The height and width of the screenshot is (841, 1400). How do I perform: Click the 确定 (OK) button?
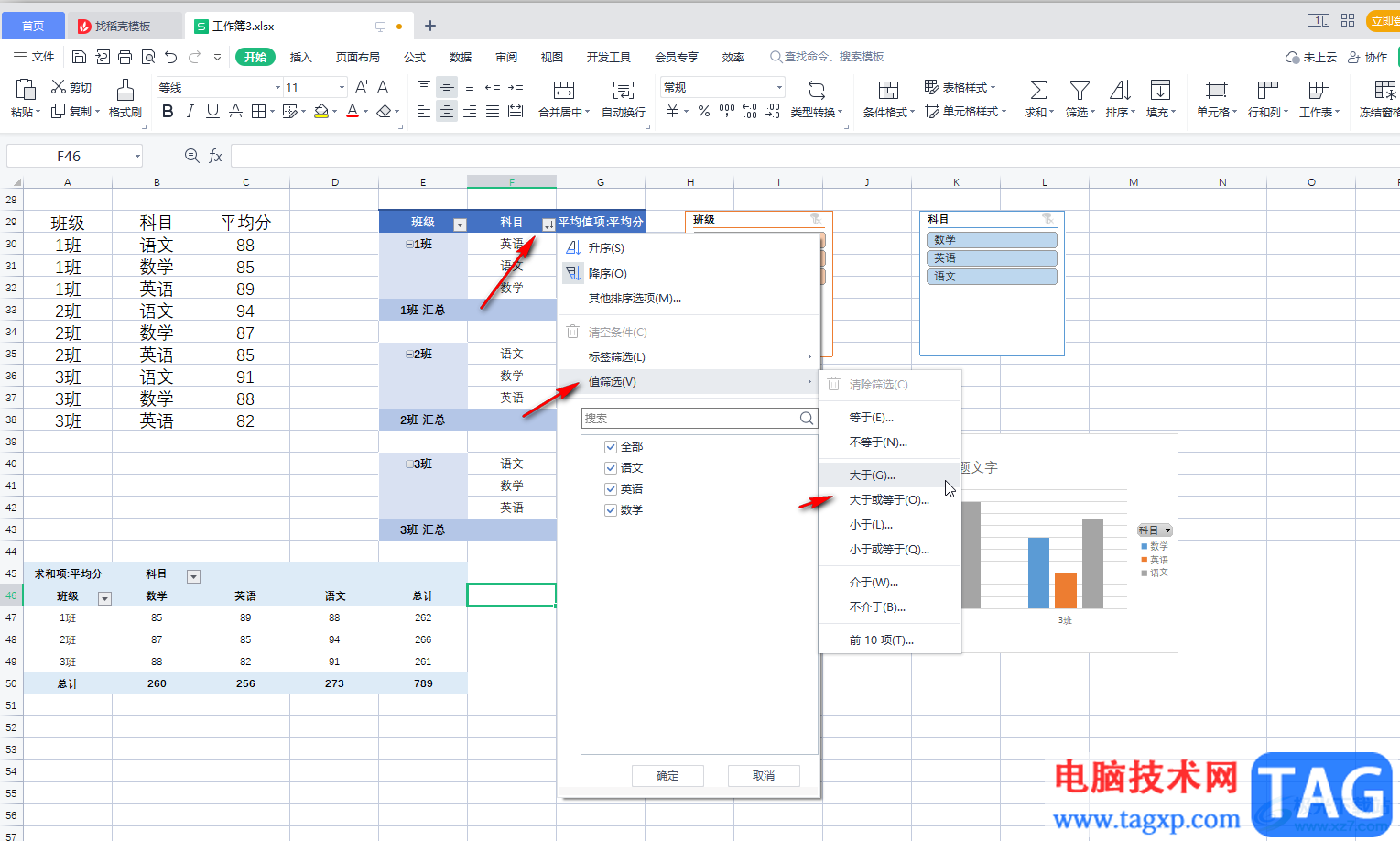[x=667, y=775]
